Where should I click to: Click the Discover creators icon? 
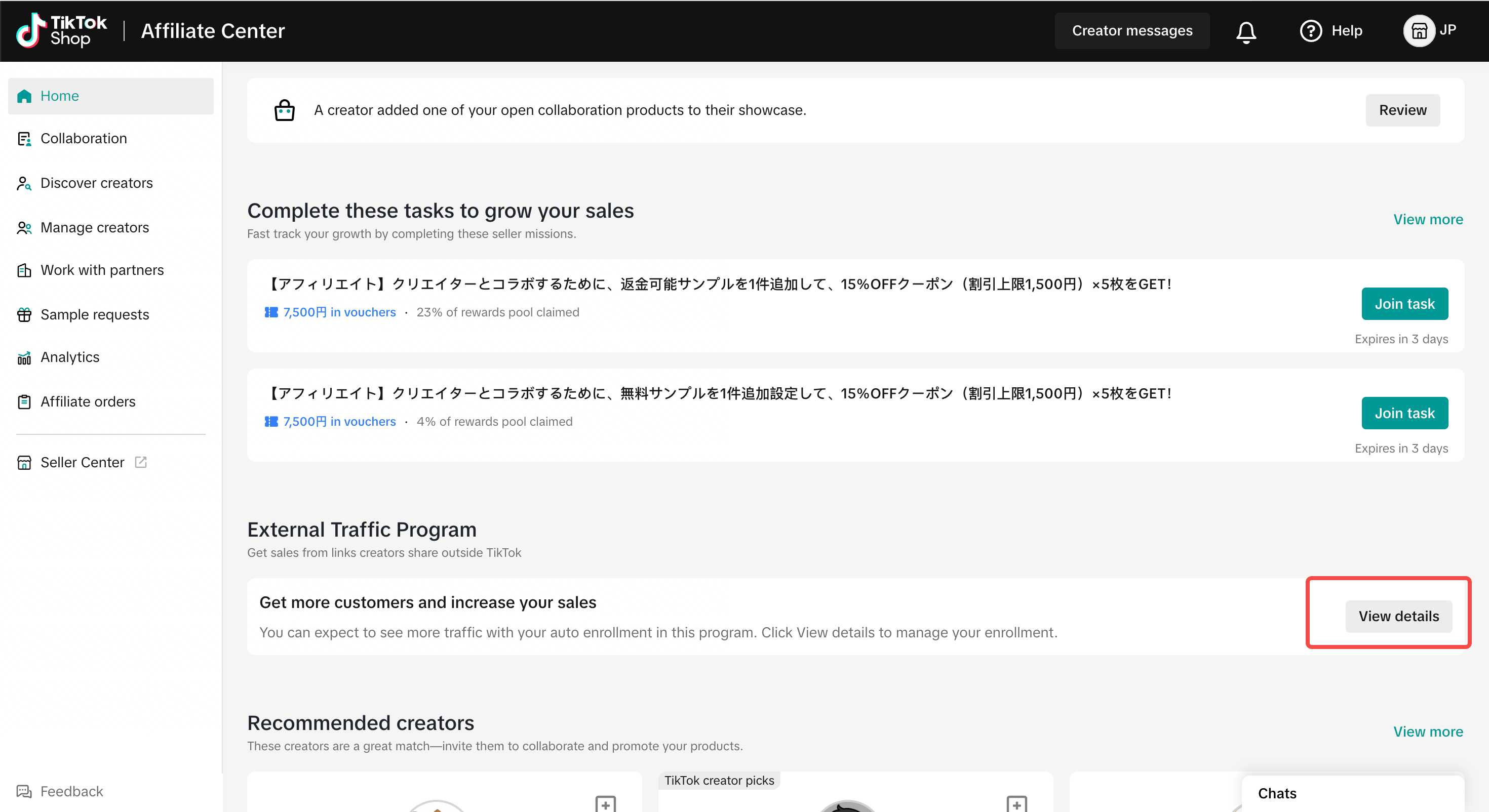click(24, 183)
